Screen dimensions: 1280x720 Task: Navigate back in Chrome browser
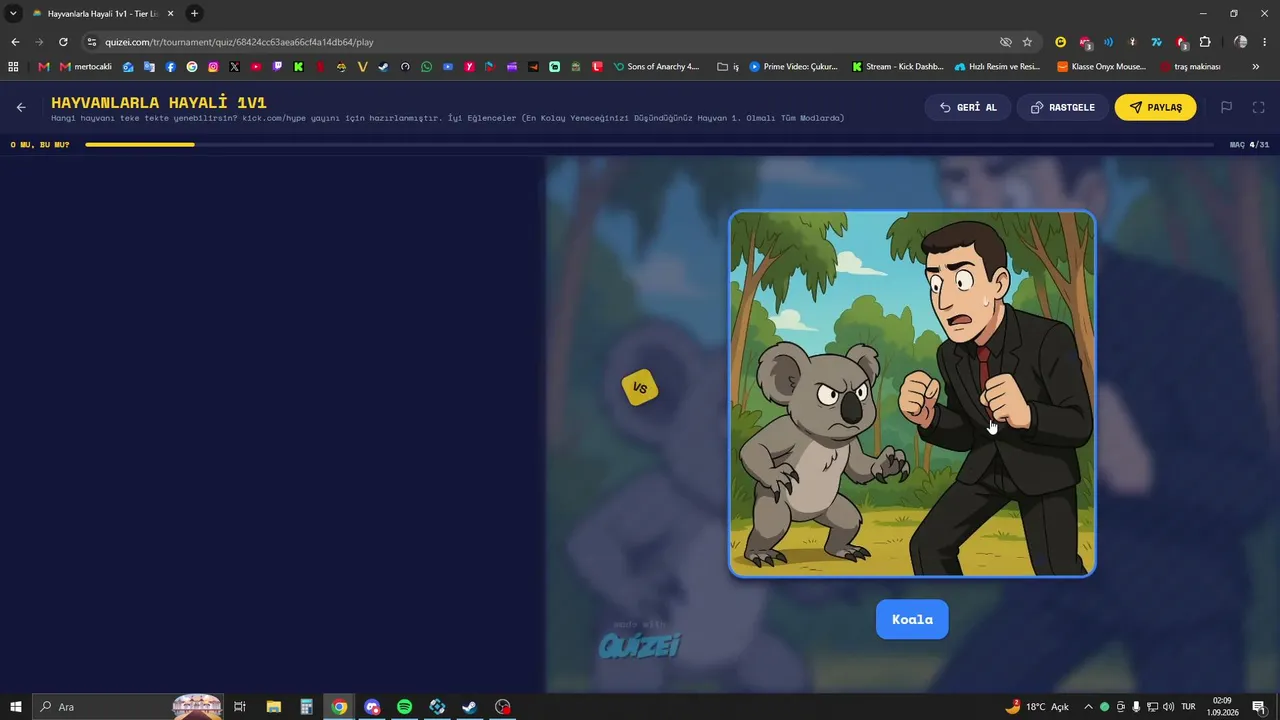click(15, 42)
